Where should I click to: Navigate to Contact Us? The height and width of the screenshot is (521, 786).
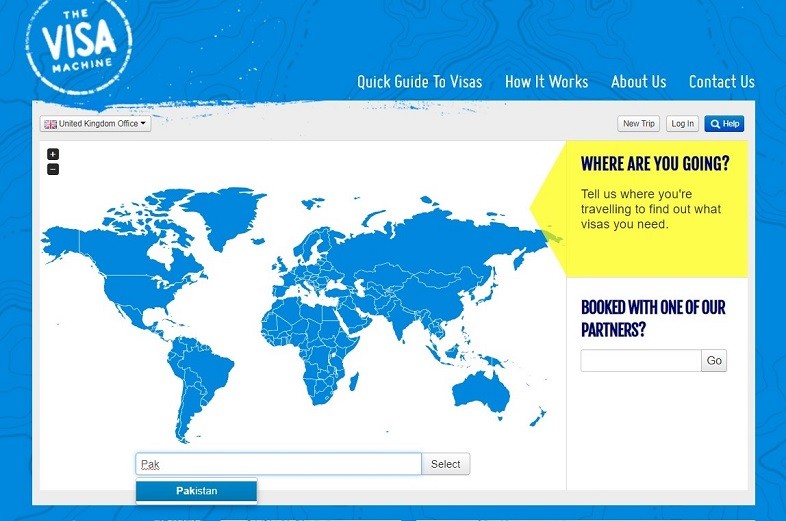pyautogui.click(x=721, y=82)
